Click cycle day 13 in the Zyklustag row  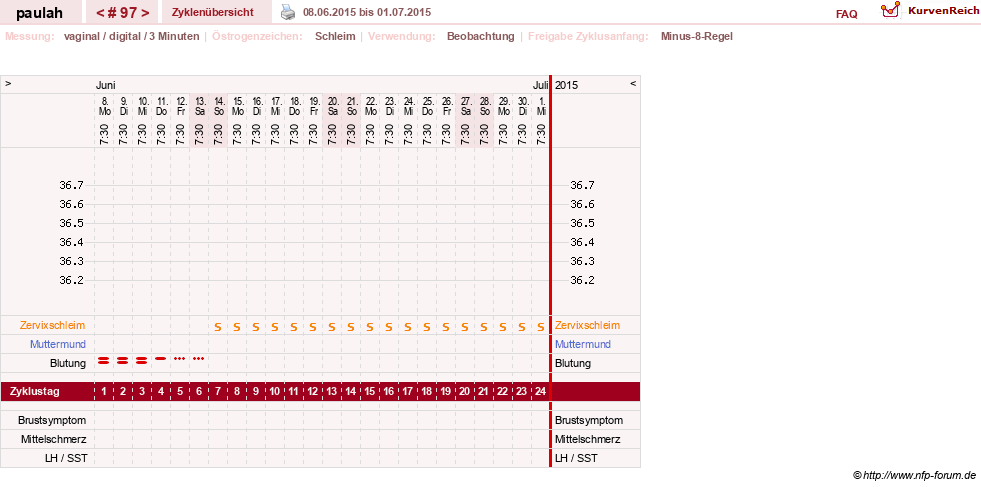(x=332, y=392)
